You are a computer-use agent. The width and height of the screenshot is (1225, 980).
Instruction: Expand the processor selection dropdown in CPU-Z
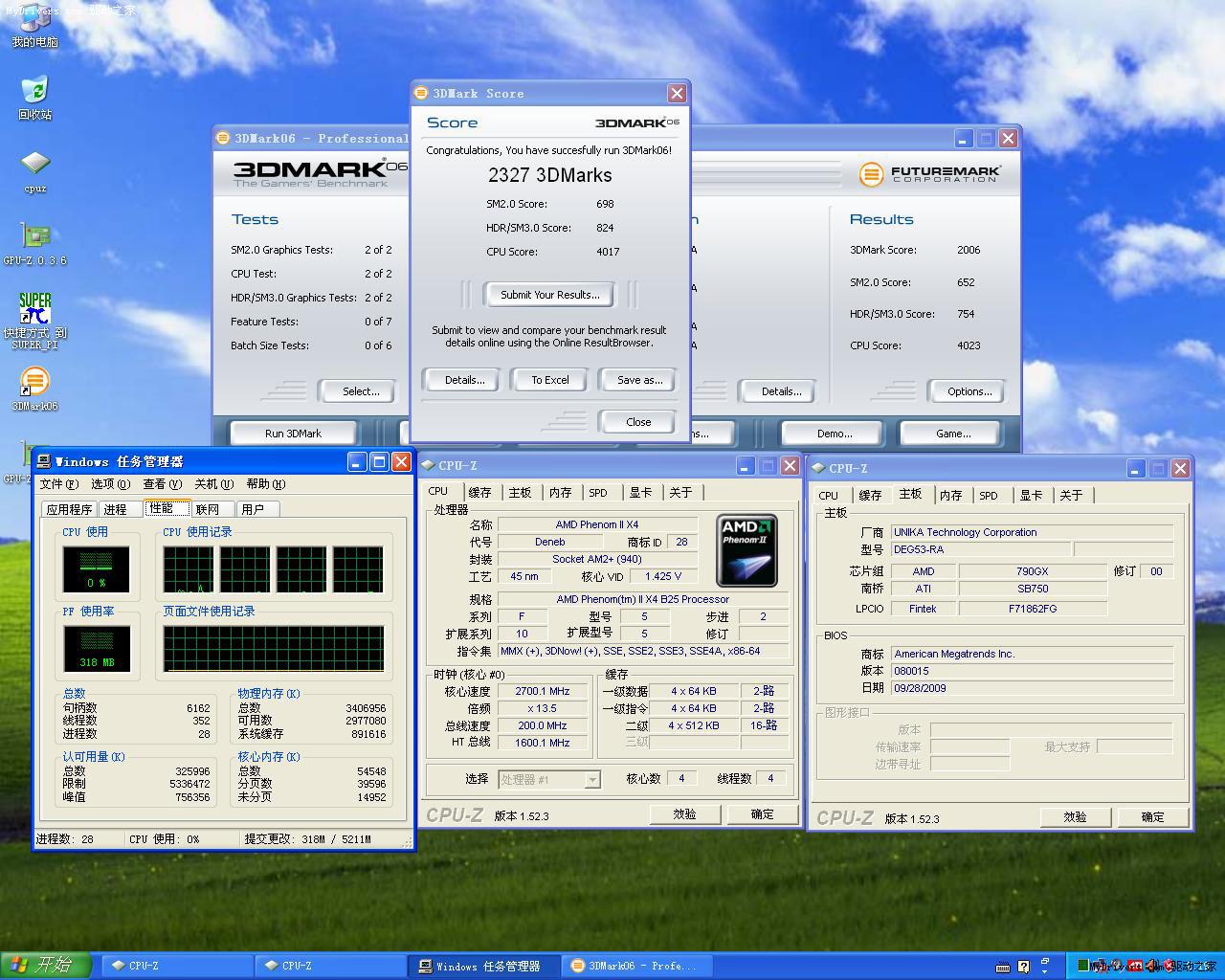(592, 780)
